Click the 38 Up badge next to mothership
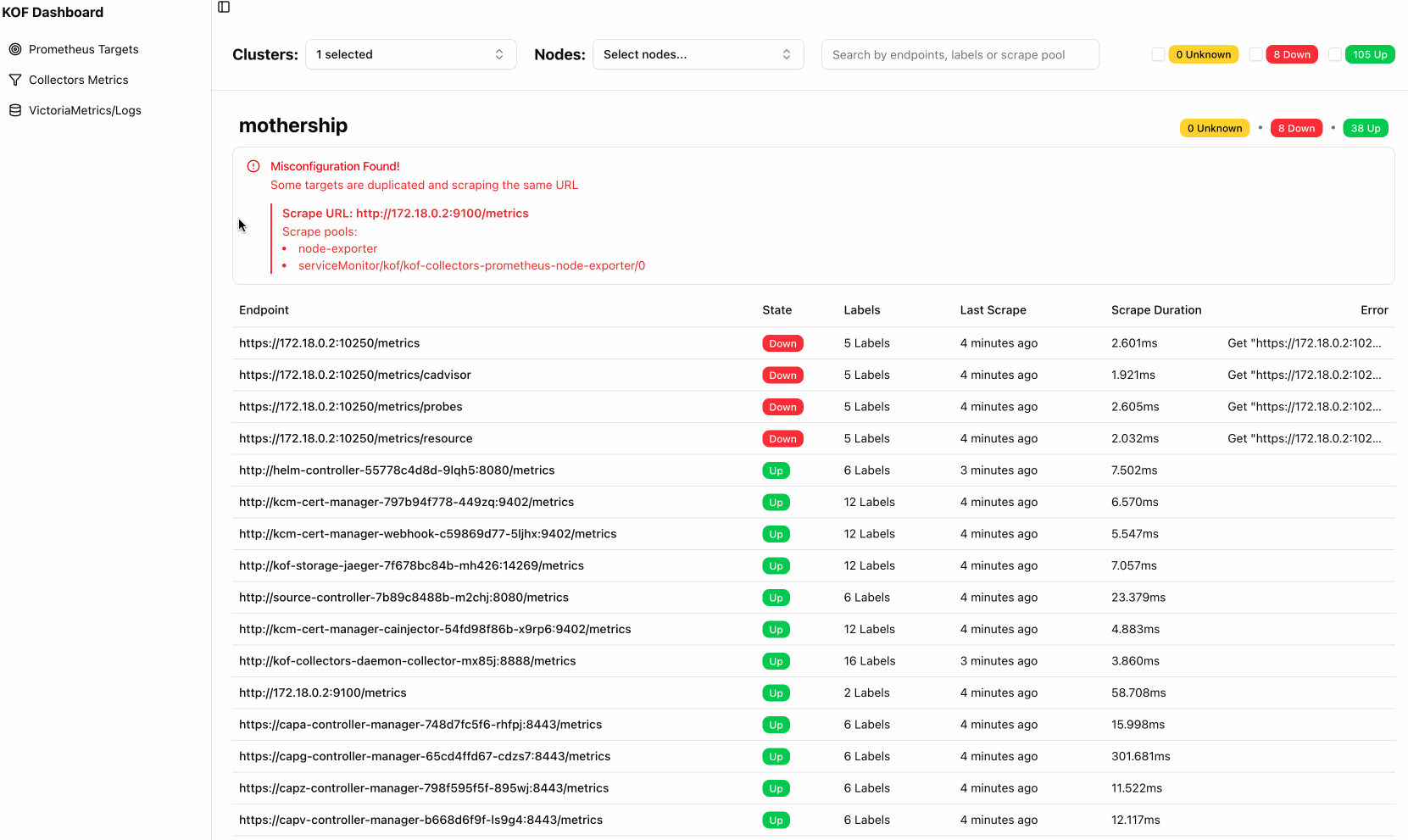The height and width of the screenshot is (840, 1408). click(x=1366, y=127)
